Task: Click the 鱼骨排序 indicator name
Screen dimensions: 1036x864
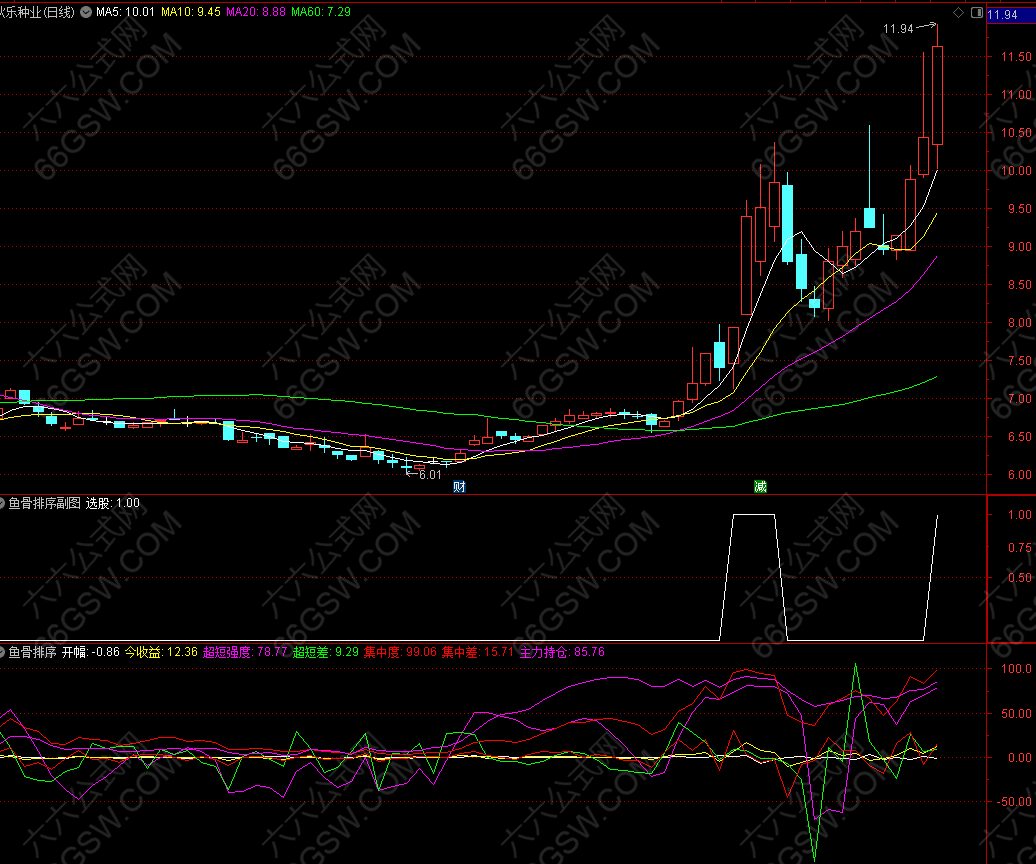Action: (x=32, y=652)
